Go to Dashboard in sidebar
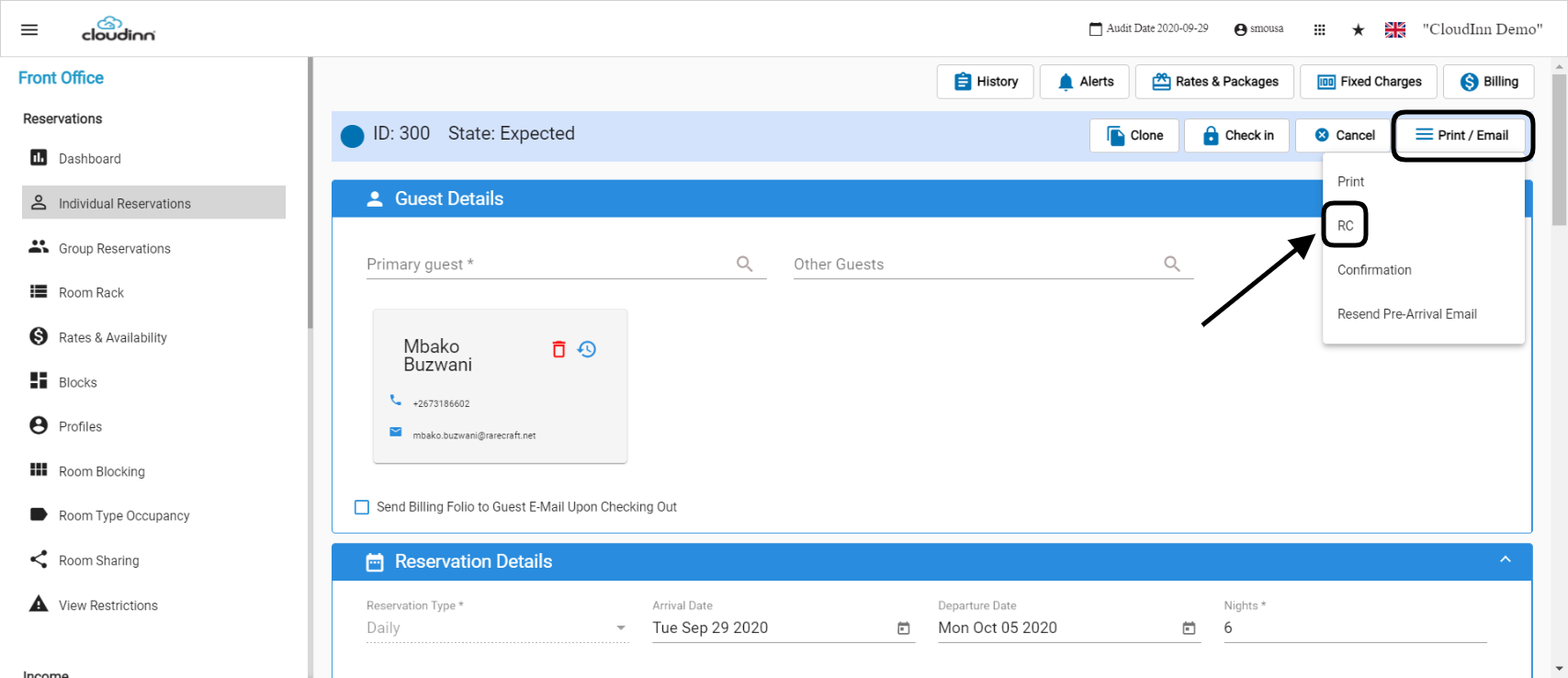Image resolution: width=1568 pixels, height=678 pixels. [153, 158]
